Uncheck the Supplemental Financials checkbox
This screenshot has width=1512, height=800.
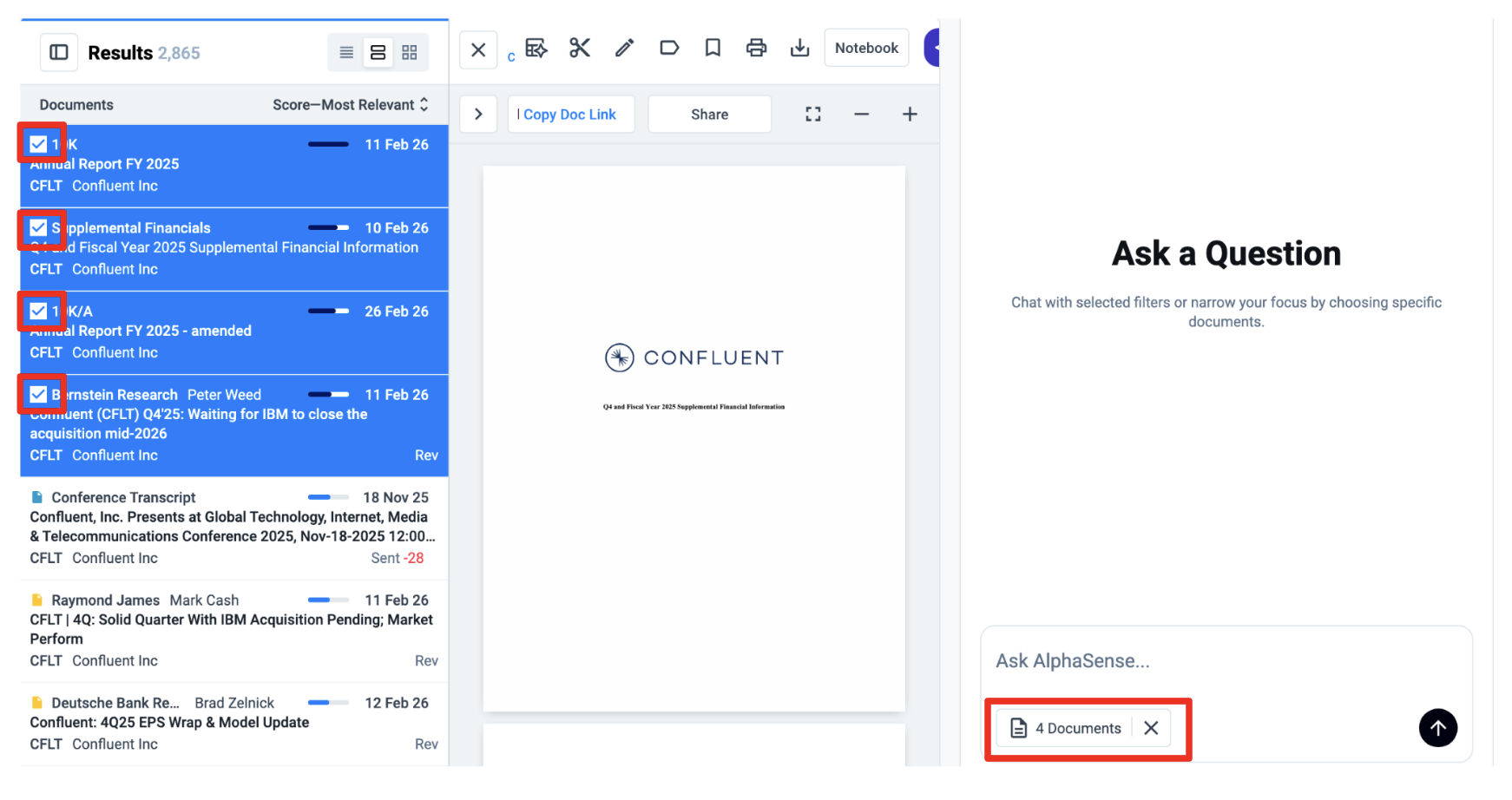pyautogui.click(x=38, y=227)
